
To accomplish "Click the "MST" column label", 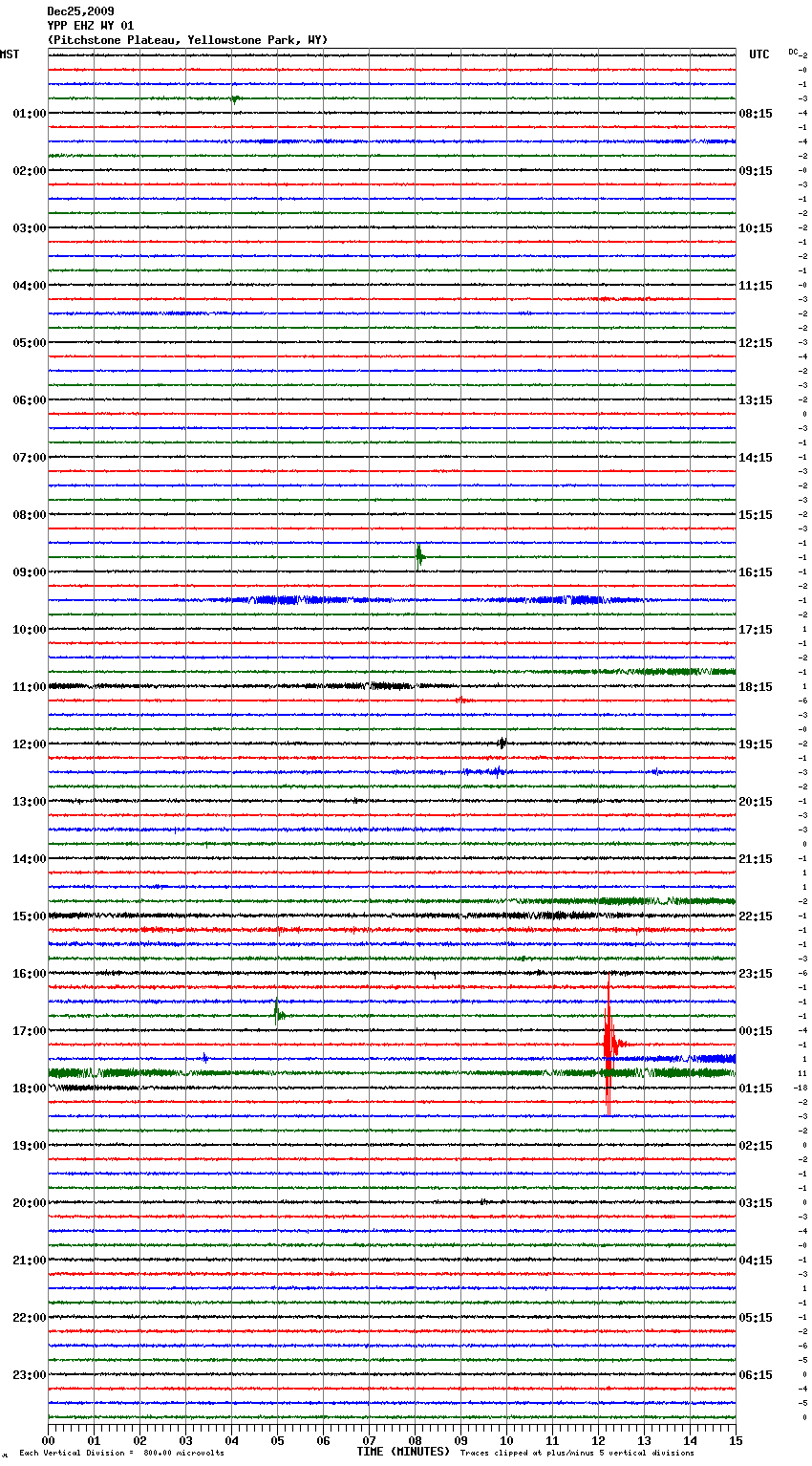I will tap(10, 54).
